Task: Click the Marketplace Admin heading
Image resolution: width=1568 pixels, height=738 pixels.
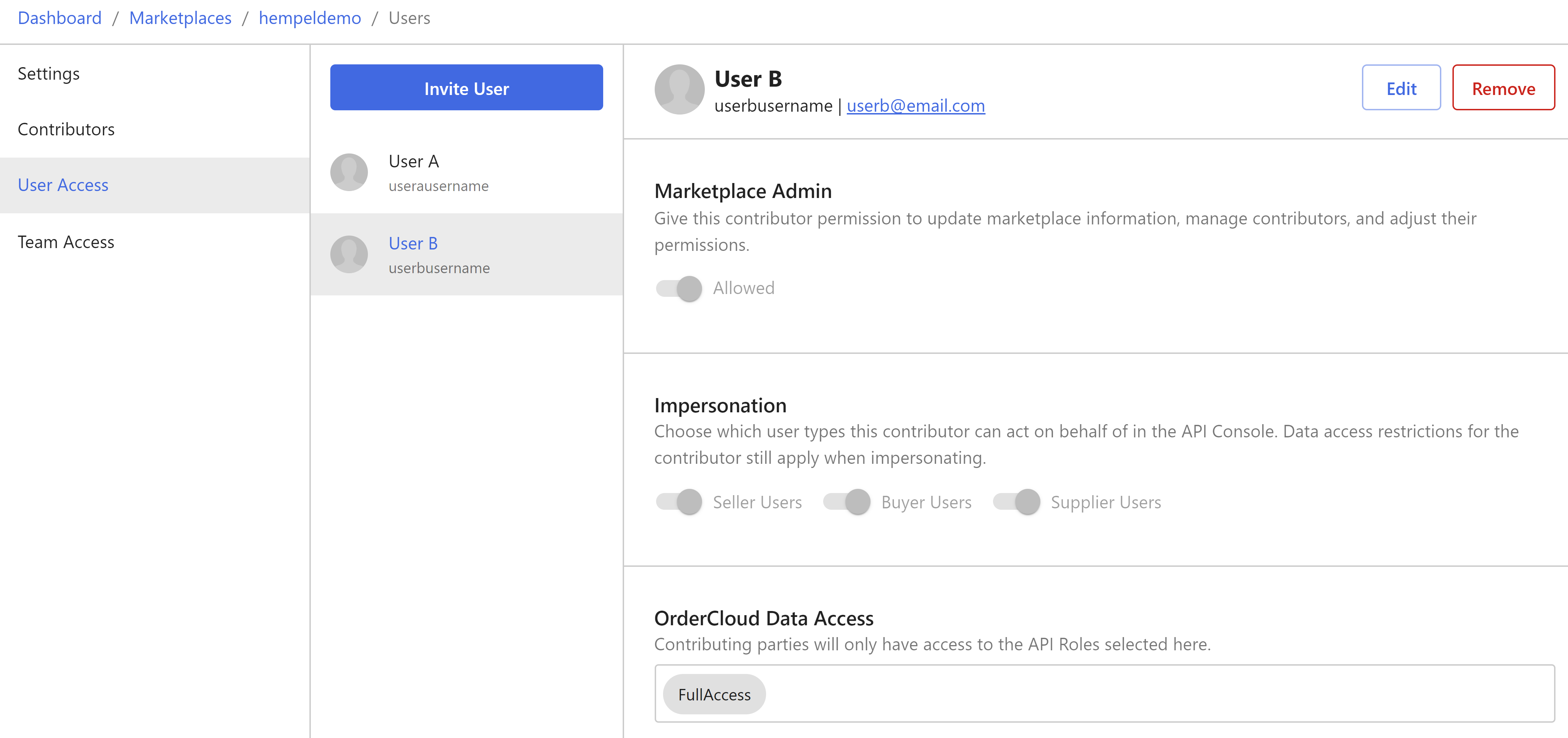Action: point(743,191)
